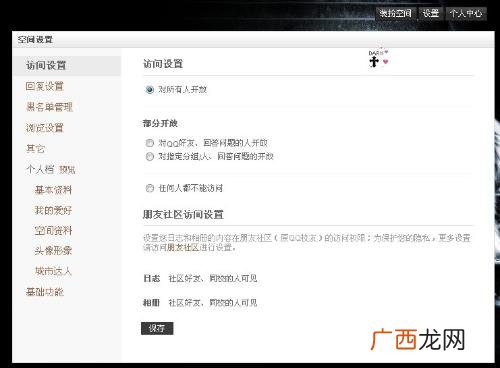Open 我的爱好 sub-item

tap(53, 210)
